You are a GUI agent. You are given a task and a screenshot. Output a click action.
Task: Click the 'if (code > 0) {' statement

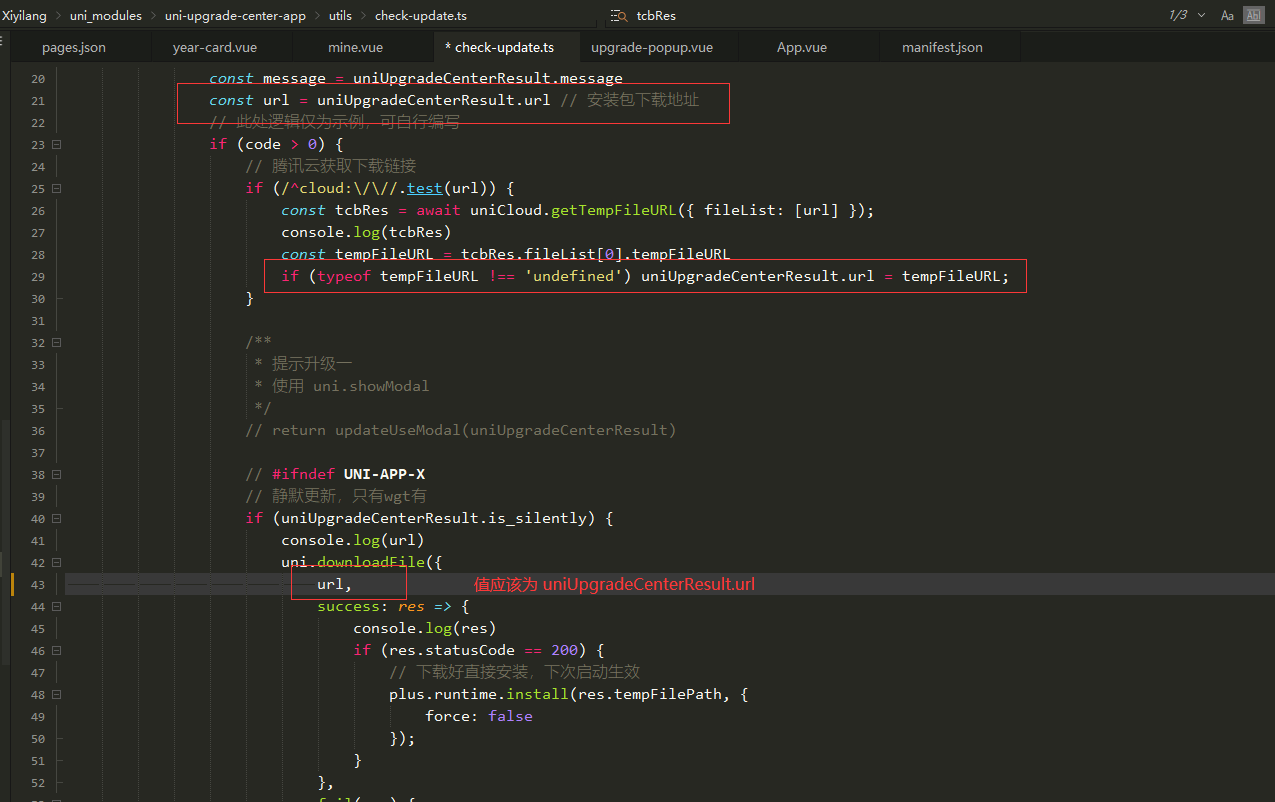[x=276, y=144]
